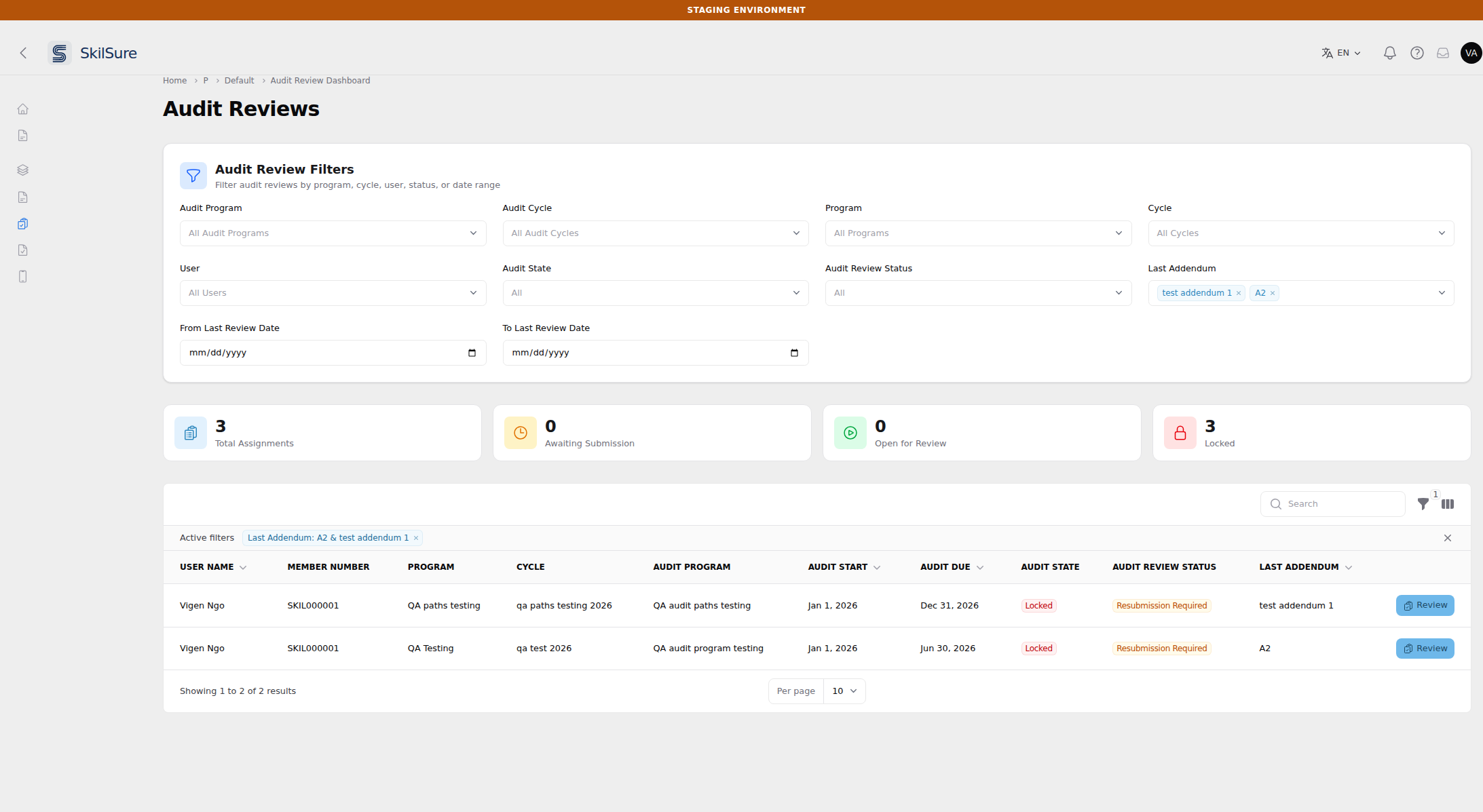
Task: Go back using the left arrow icon
Action: pyautogui.click(x=23, y=53)
